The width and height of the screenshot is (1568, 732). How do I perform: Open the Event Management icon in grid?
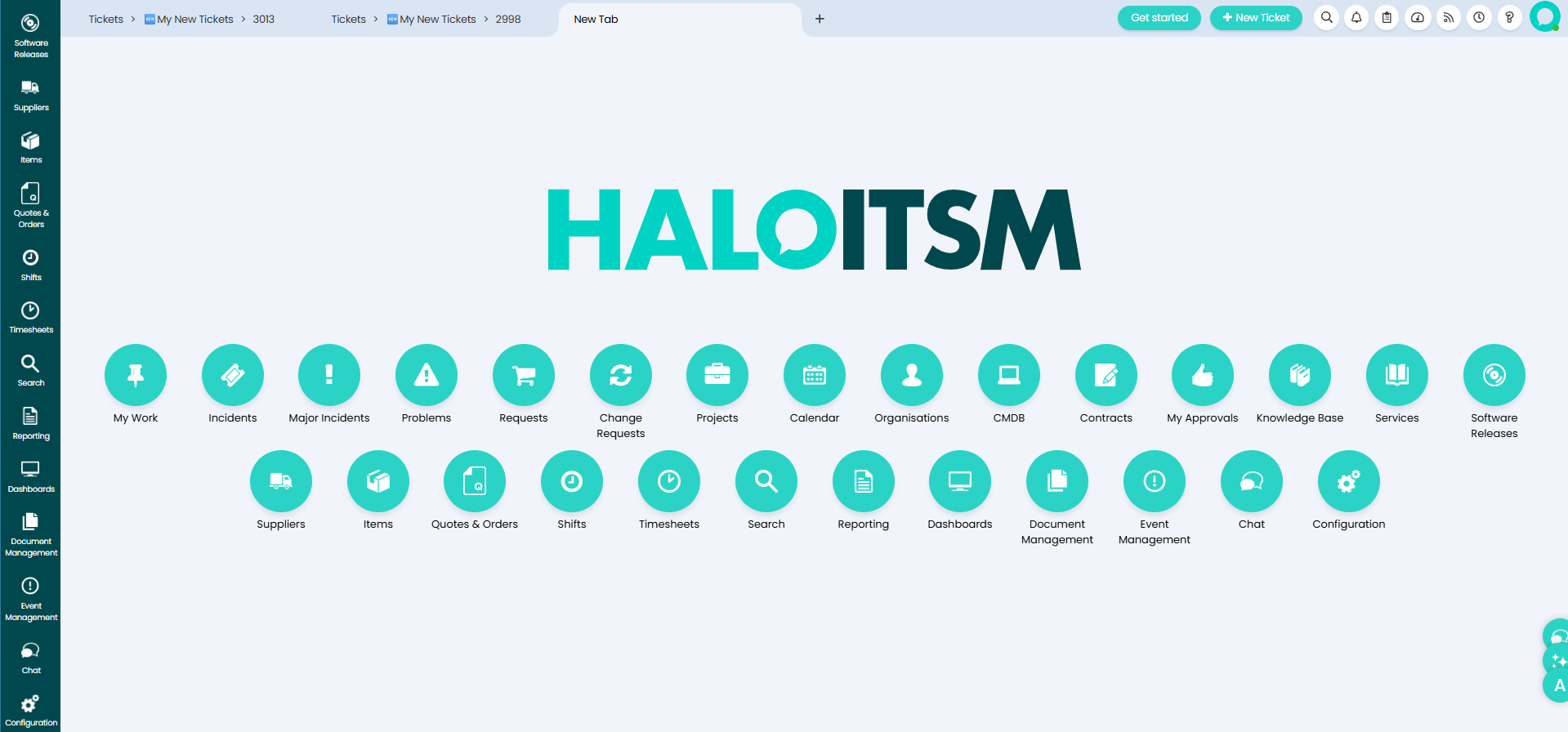pyautogui.click(x=1155, y=481)
